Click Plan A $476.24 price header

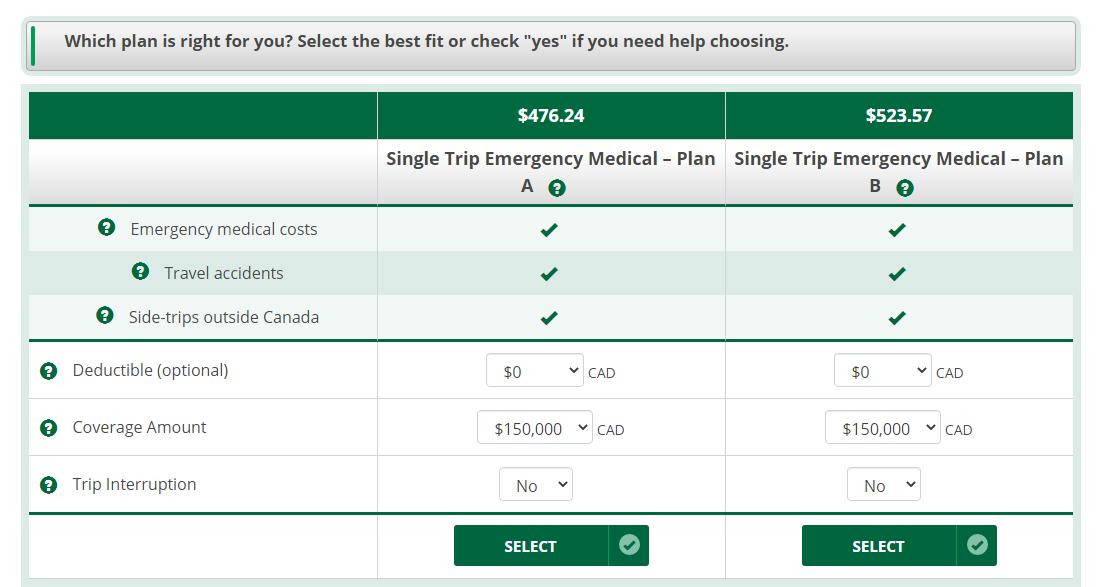(551, 116)
